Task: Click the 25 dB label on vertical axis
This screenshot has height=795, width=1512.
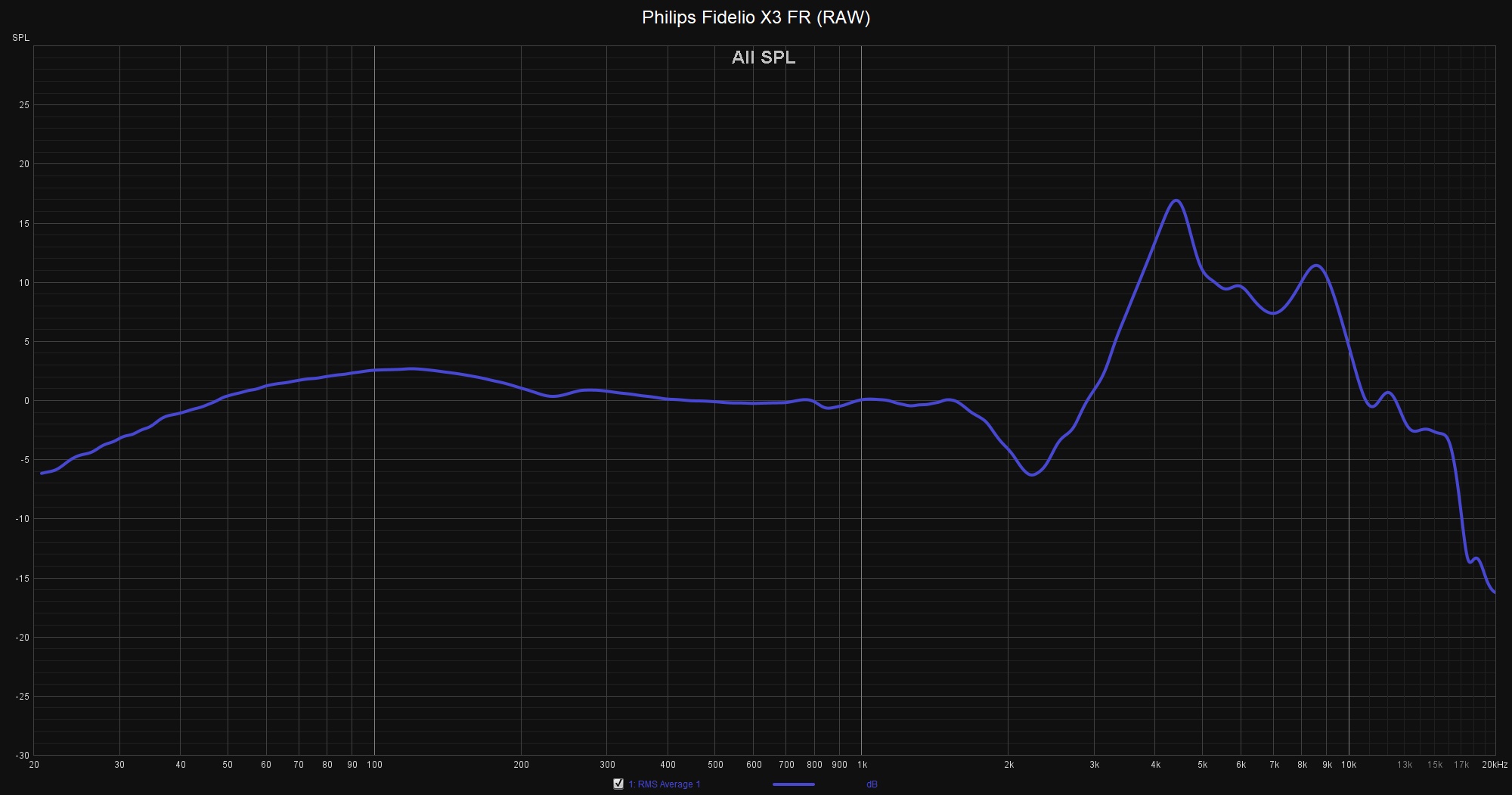Action: 23,105
